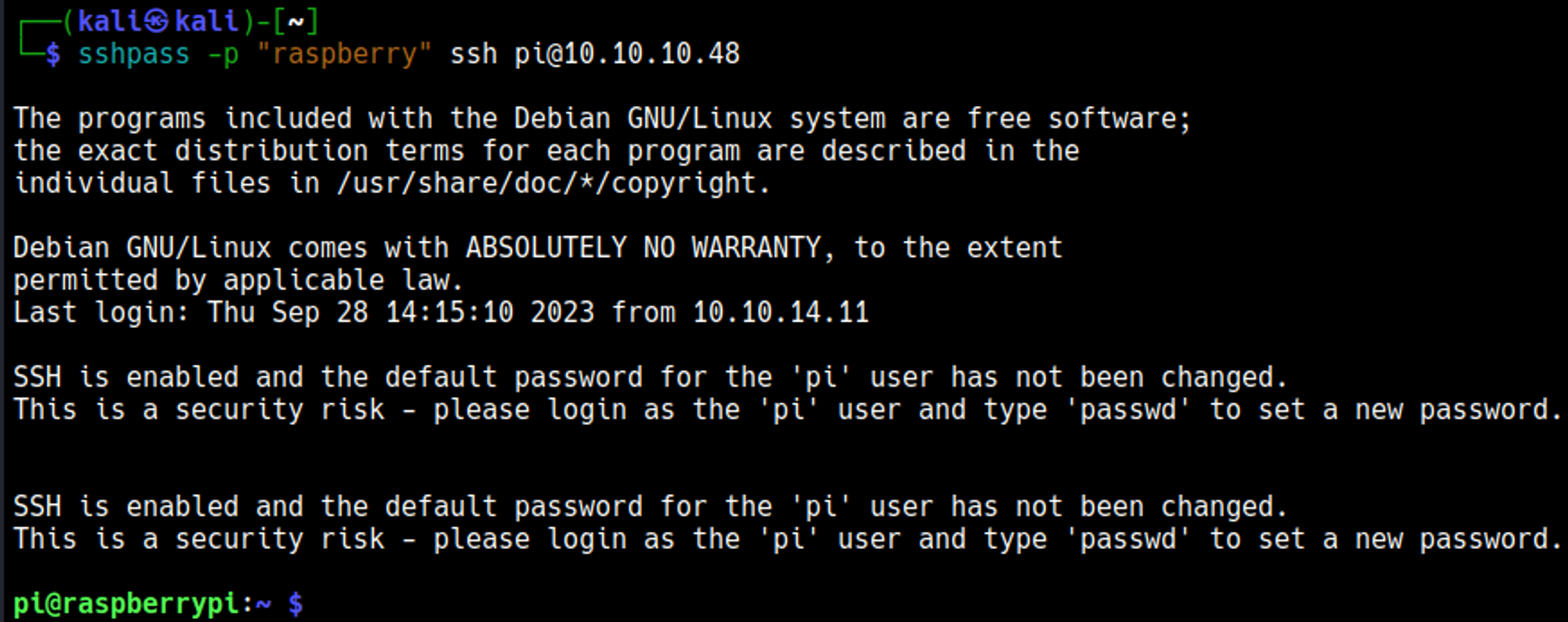
Task: Click the tilde inside the Kali prompt brackets
Action: 296,21
